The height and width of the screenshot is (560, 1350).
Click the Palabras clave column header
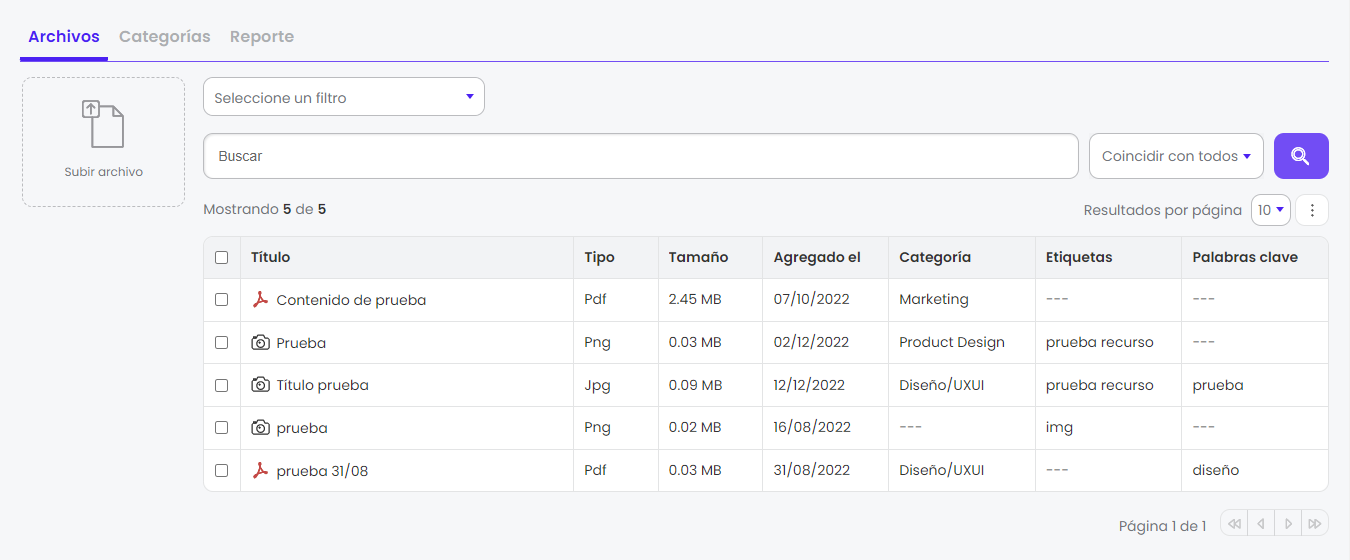(x=1245, y=257)
